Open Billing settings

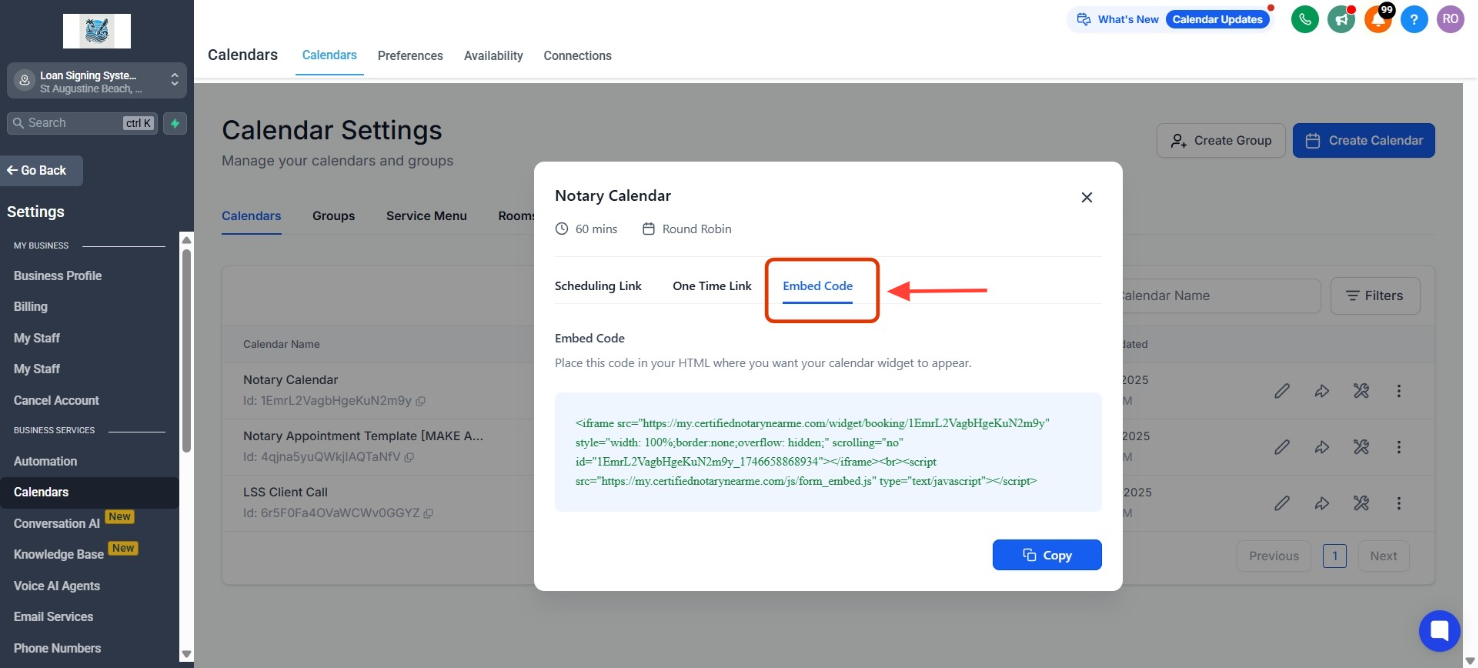click(31, 307)
